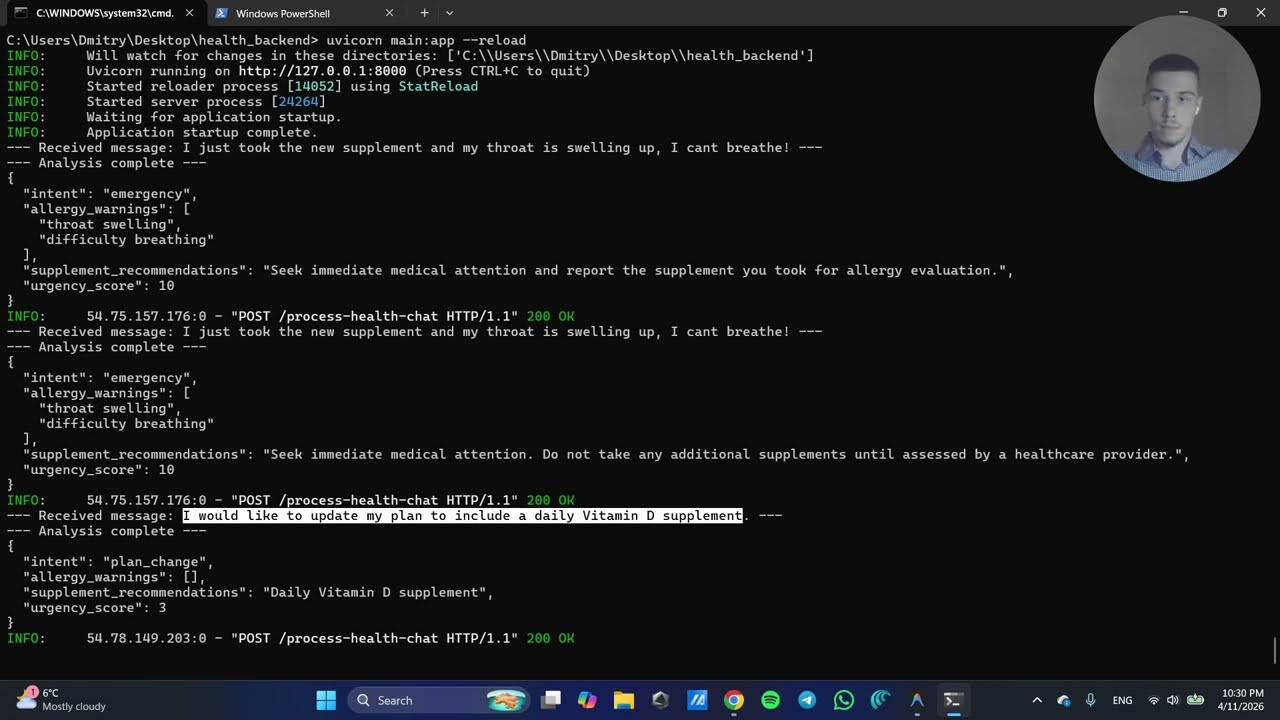Open Wi-Fi network settings icon
1280x720 pixels.
point(1154,700)
